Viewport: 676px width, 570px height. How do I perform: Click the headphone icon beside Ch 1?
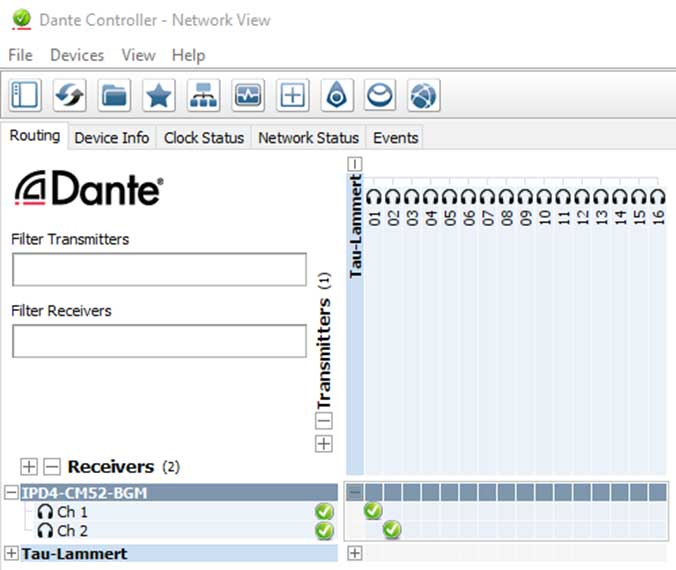tap(45, 512)
